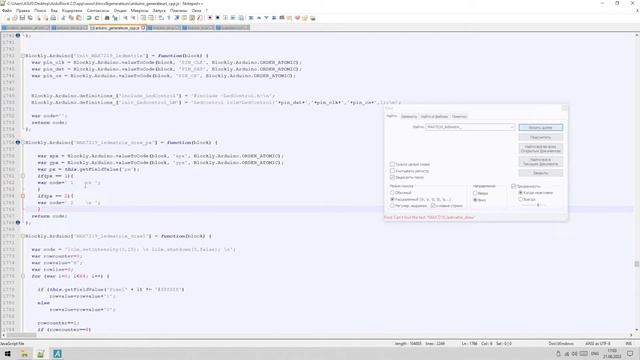Click the Paste toolbar icon

click(78, 18)
